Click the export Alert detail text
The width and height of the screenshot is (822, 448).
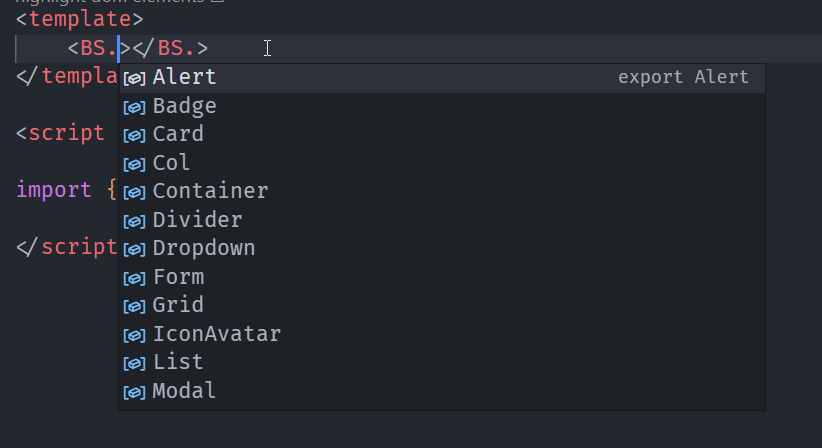(683, 78)
